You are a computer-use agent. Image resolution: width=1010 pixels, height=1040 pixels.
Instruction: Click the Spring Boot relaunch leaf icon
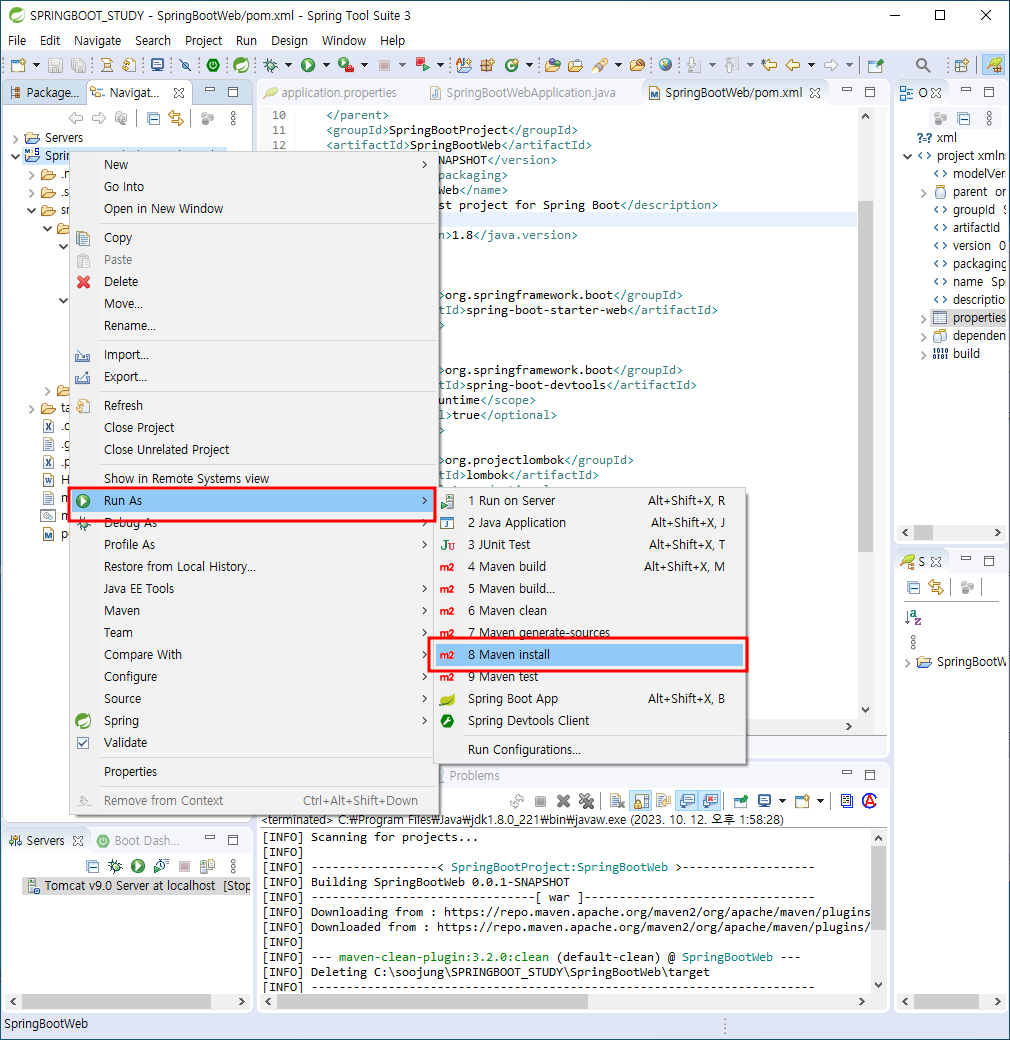pyautogui.click(x=241, y=65)
